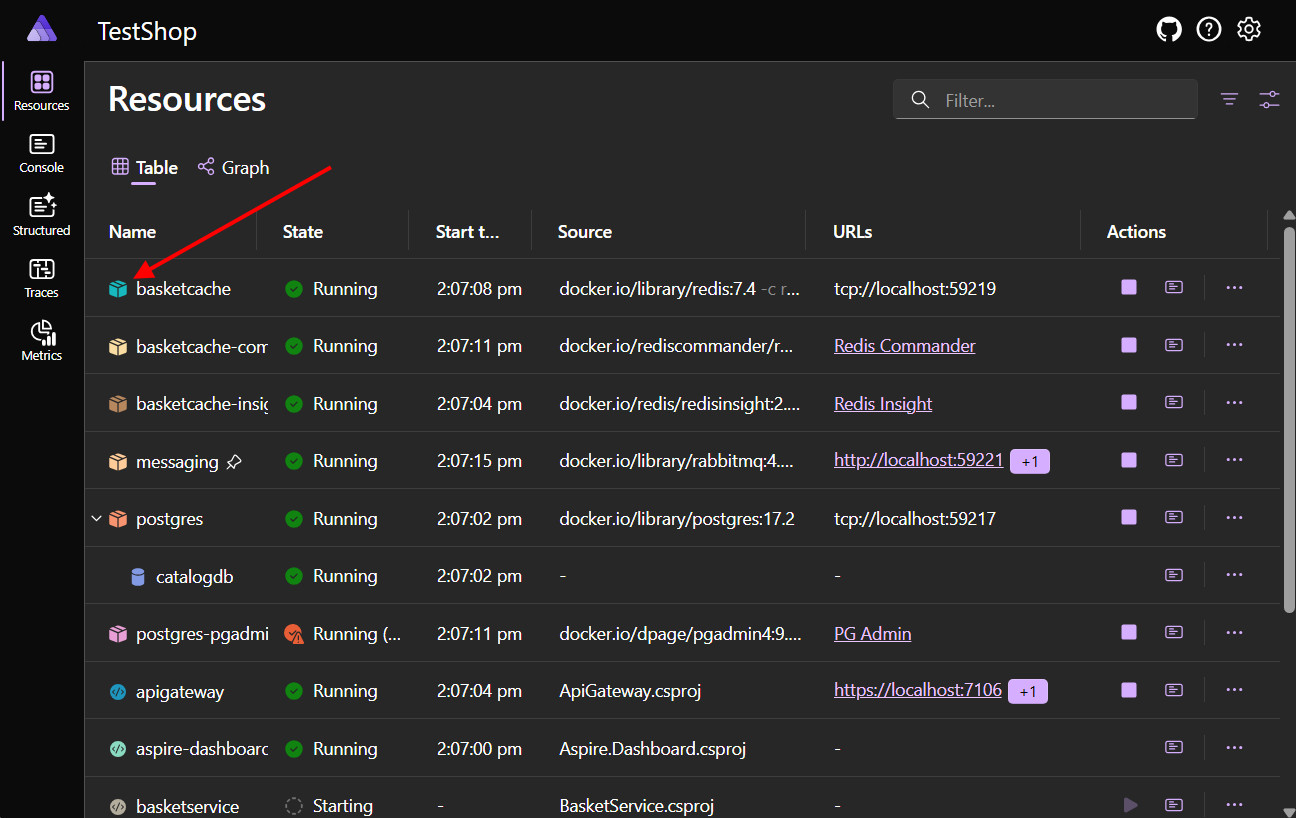Click inside the Filter search field
Image resolution: width=1296 pixels, height=818 pixels.
pos(1045,99)
